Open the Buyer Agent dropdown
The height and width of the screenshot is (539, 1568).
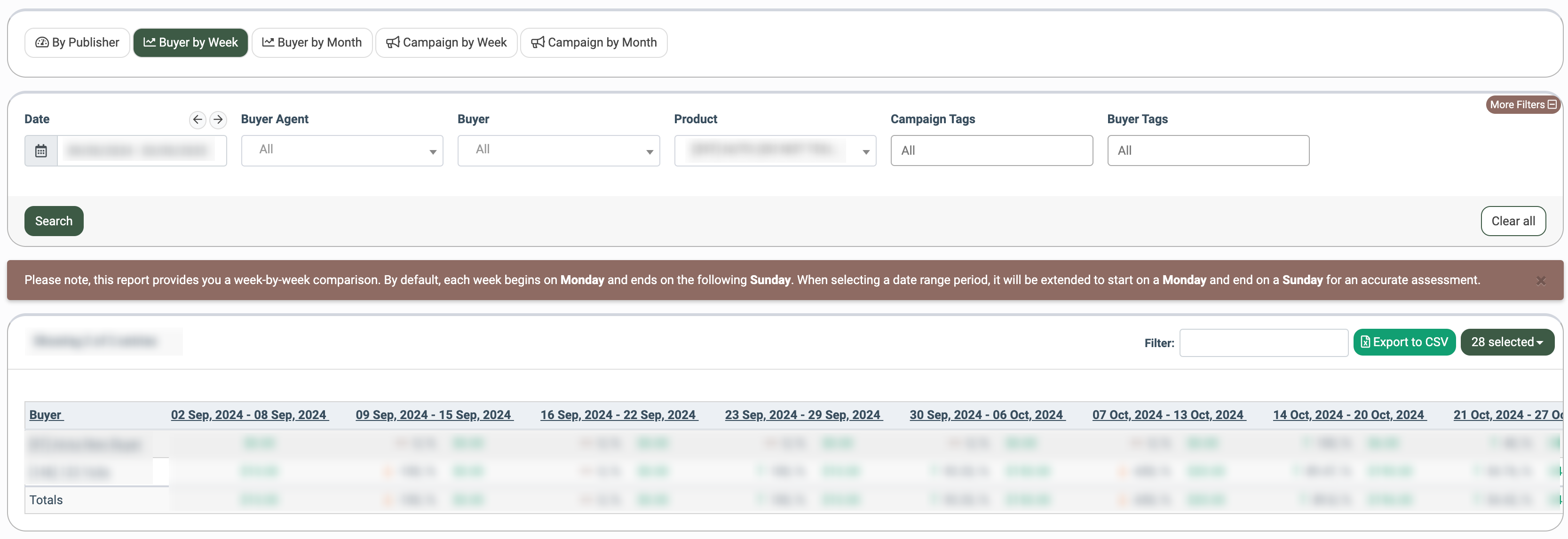pyautogui.click(x=342, y=151)
